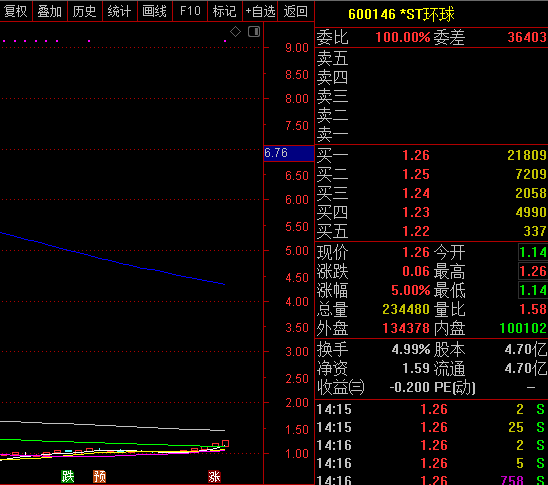Click the 总量 value 234480

[x=406, y=309]
